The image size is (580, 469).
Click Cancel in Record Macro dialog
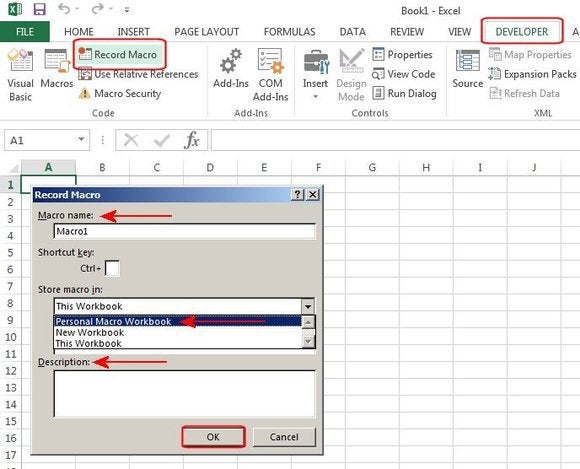click(284, 437)
